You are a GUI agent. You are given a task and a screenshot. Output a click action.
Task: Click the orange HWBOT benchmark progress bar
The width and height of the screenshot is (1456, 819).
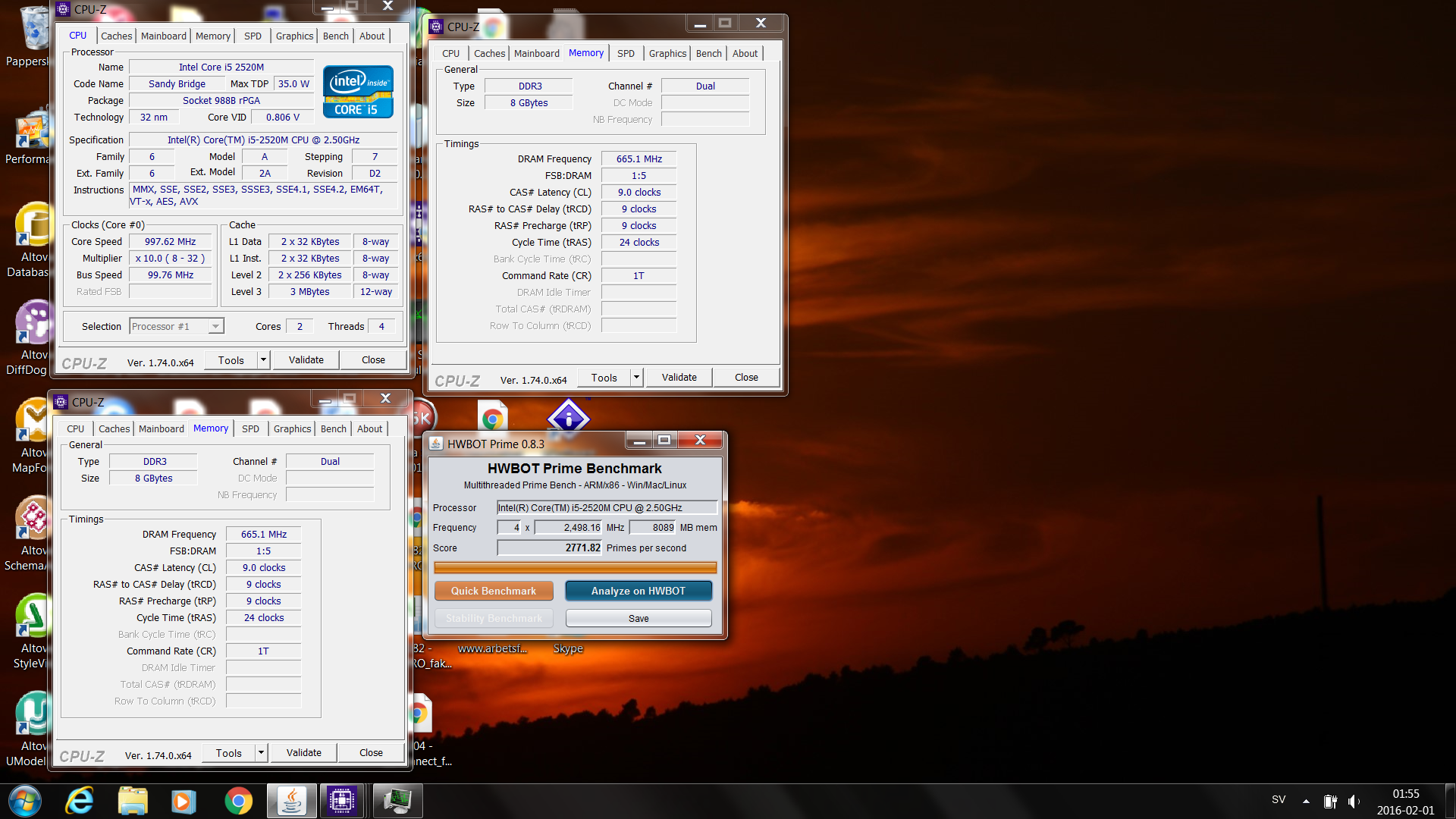point(575,567)
